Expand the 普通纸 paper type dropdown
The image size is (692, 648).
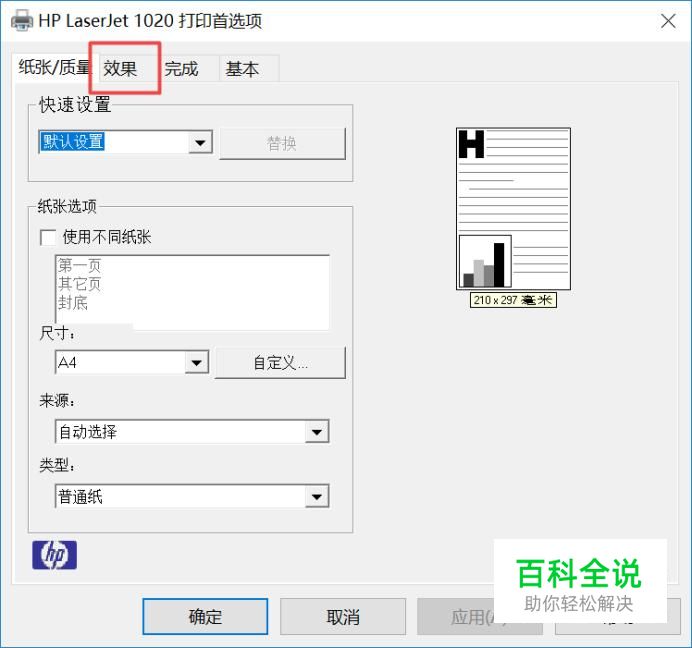coord(316,496)
